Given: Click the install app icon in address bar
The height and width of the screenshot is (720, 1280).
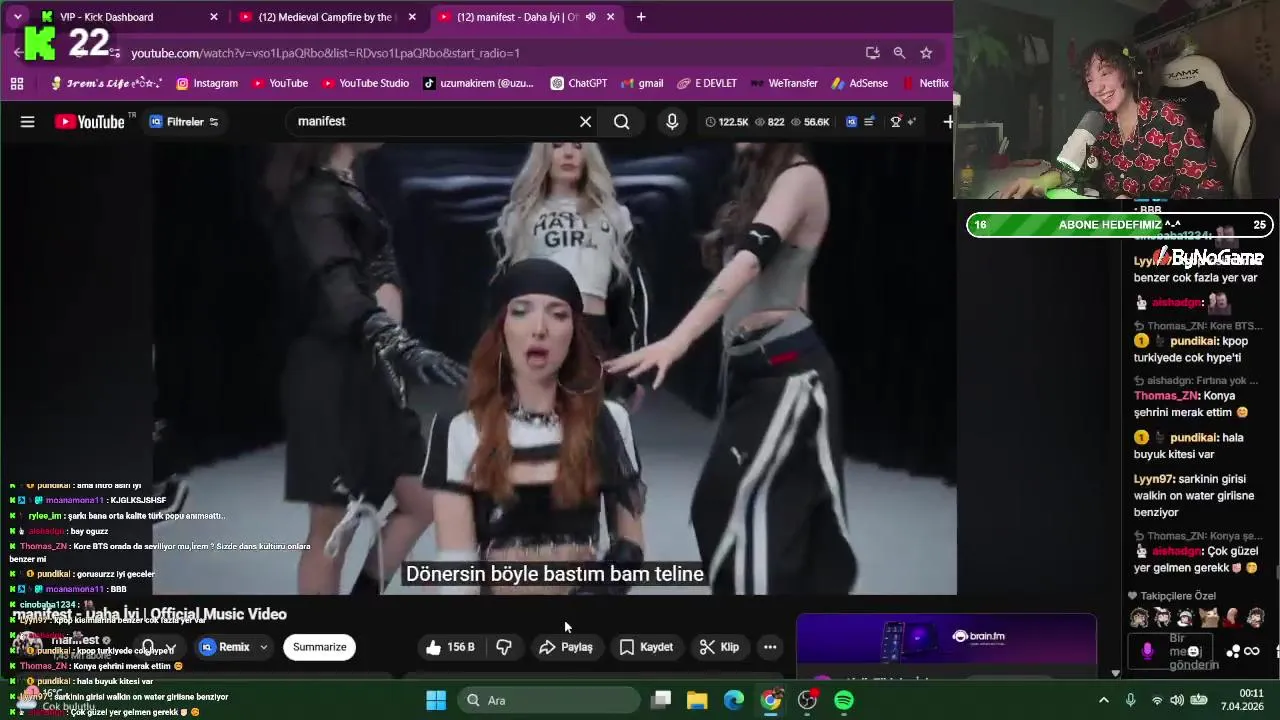Looking at the screenshot, I should tap(872, 53).
